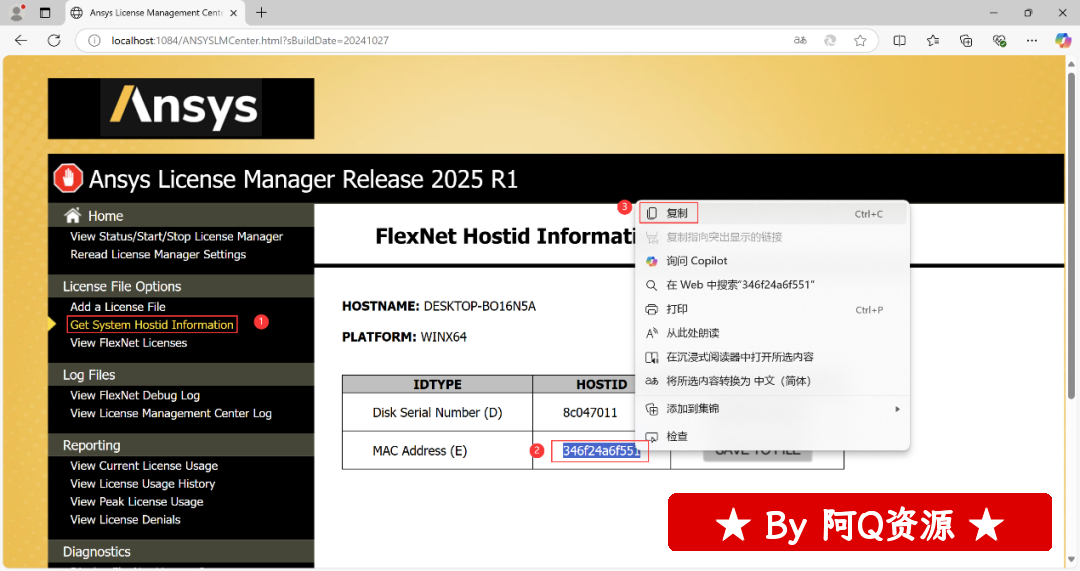Open a new tab with plus icon

pos(261,12)
